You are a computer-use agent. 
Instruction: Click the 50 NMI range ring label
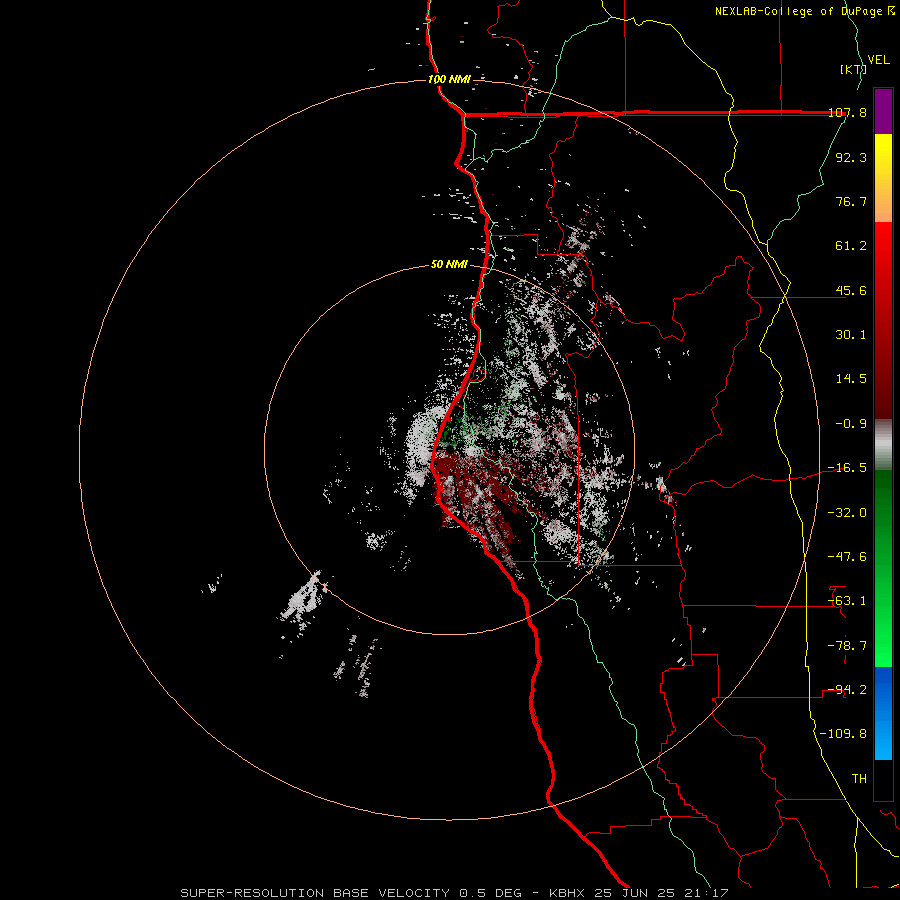449,265
